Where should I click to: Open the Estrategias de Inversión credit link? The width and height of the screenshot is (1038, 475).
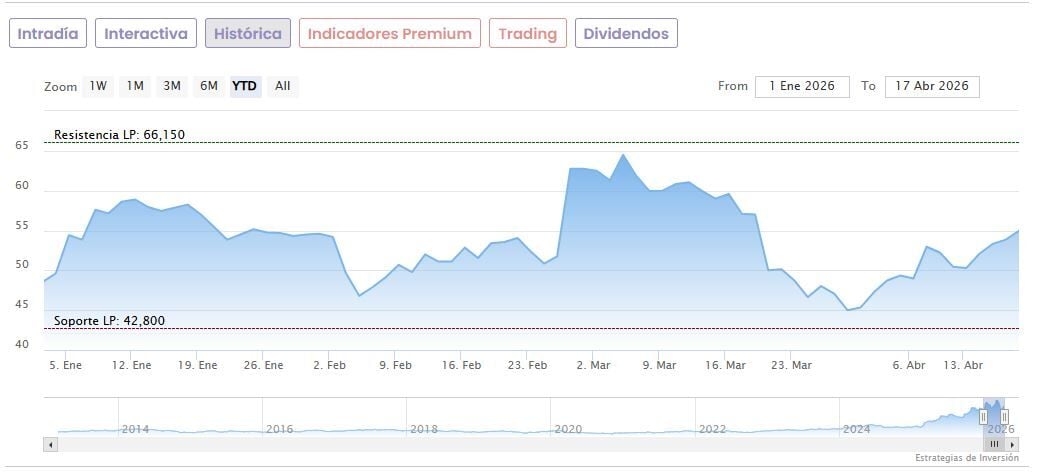pyautogui.click(x=966, y=458)
